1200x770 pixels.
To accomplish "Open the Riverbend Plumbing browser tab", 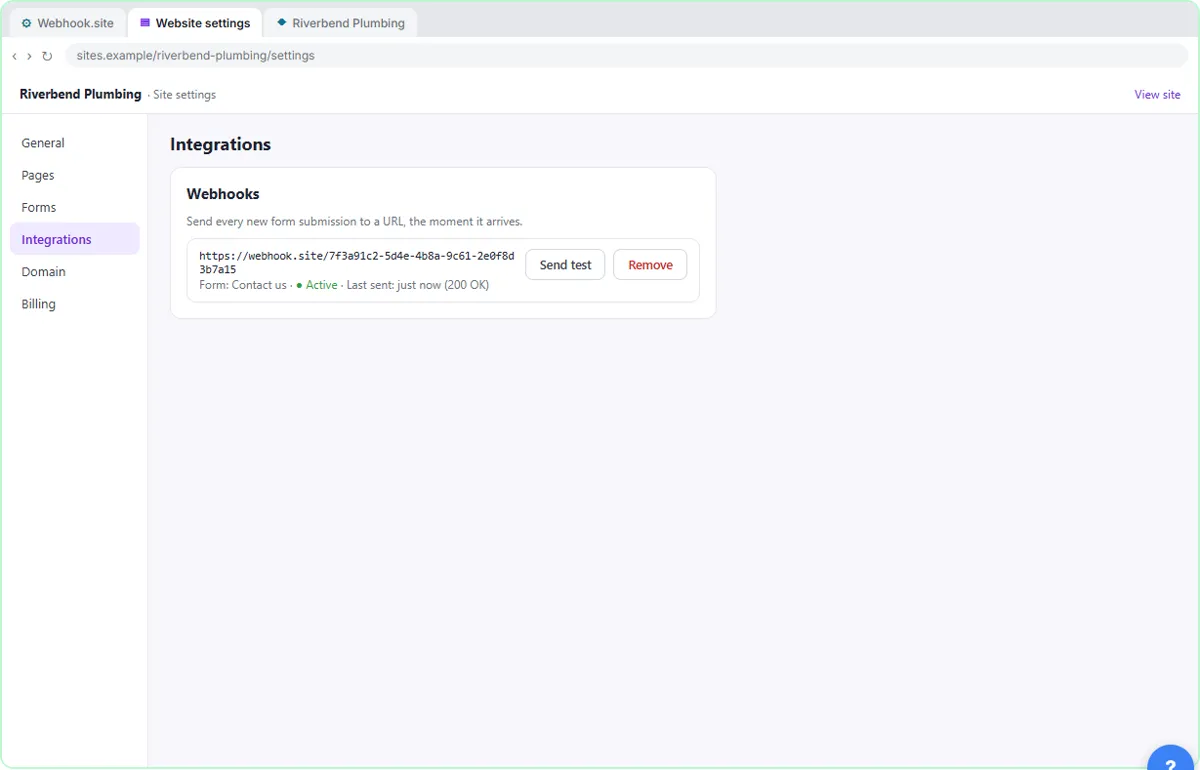I will [340, 23].
